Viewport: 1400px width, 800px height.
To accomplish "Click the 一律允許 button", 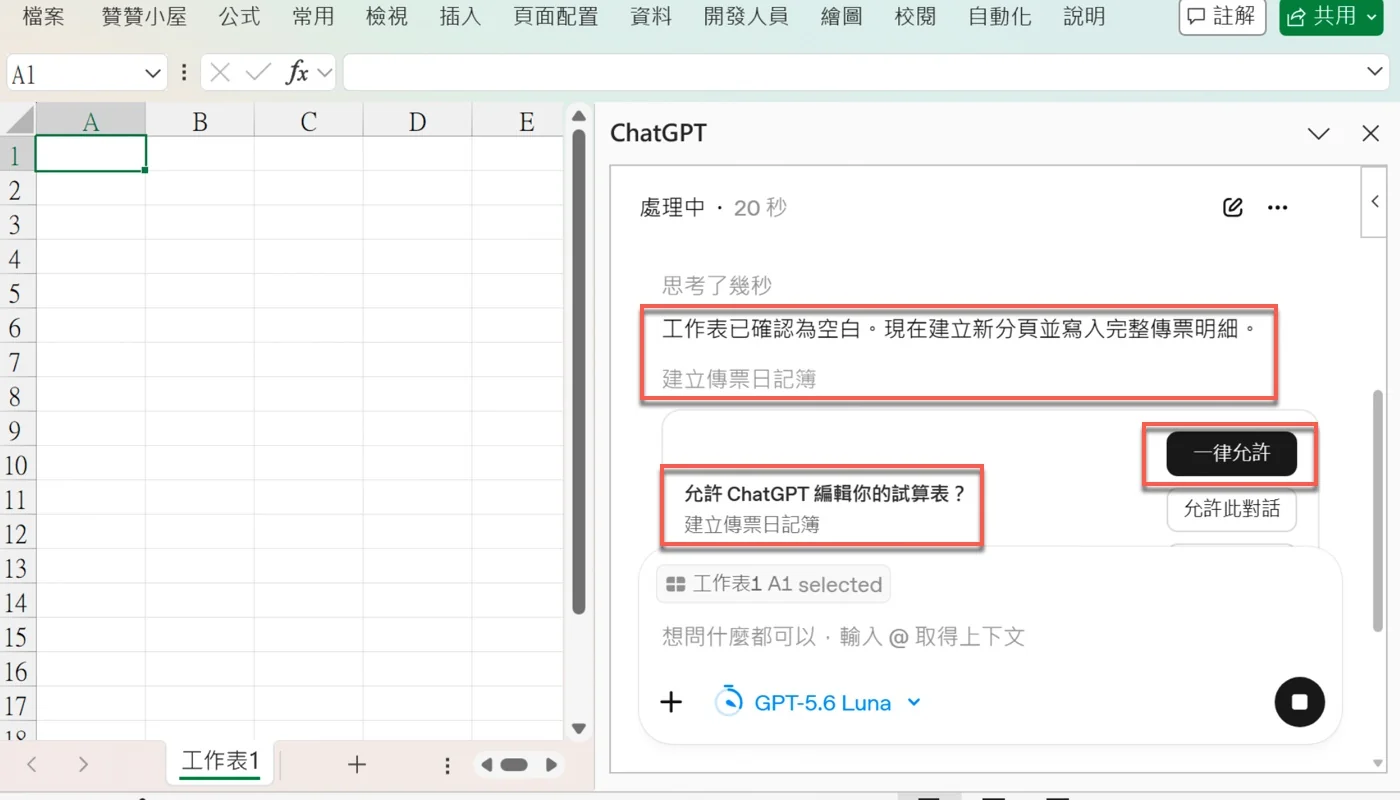I will [x=1231, y=454].
